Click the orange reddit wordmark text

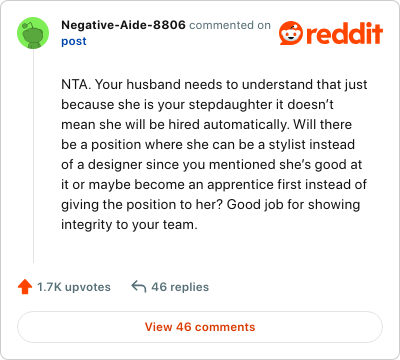pos(344,33)
